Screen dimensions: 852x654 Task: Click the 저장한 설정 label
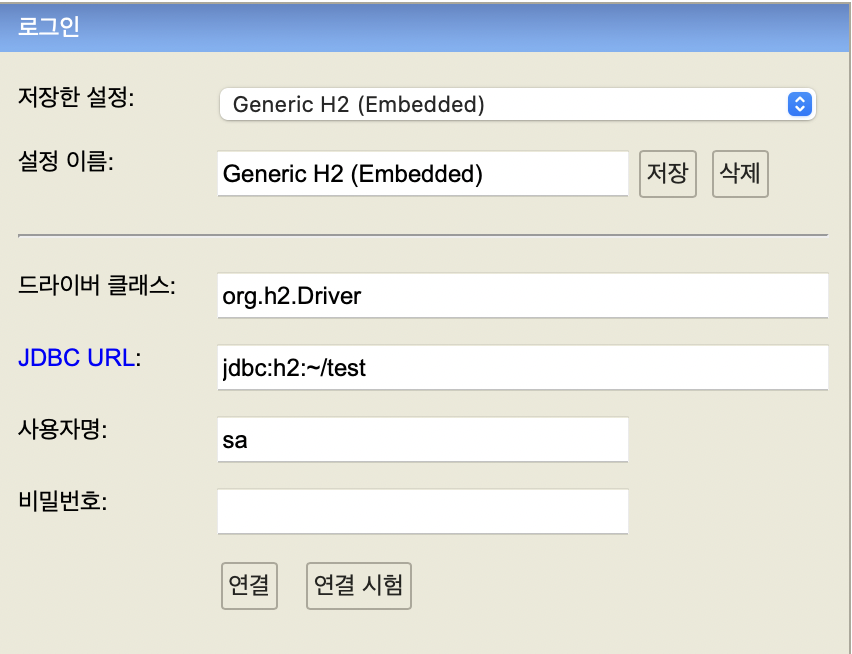(x=76, y=98)
